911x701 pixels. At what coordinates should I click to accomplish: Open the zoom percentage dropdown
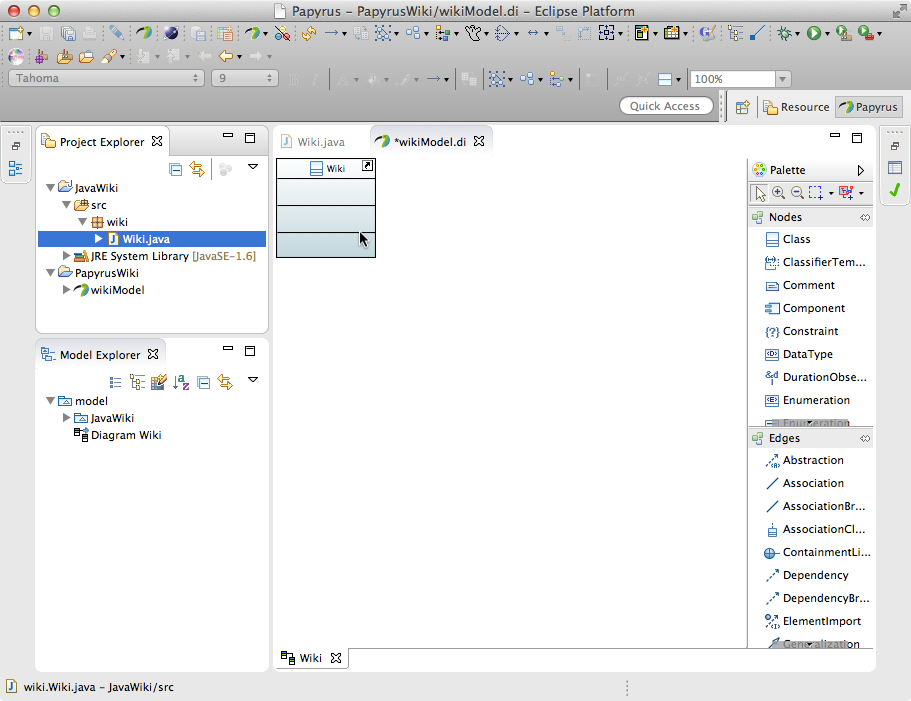click(783, 79)
